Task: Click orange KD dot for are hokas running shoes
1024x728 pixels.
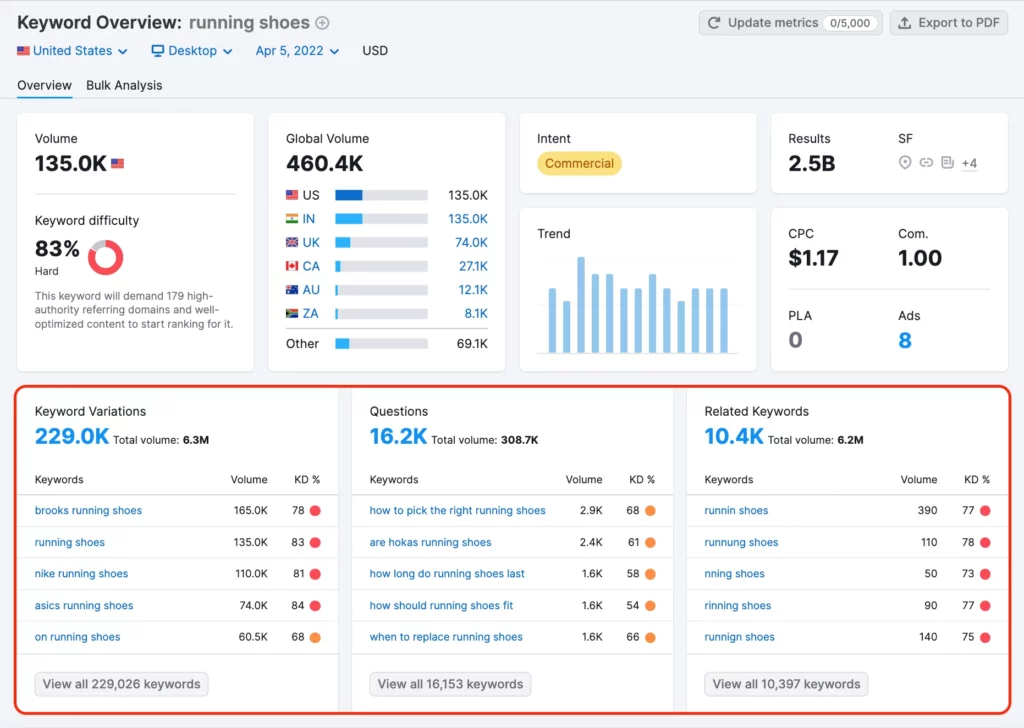Action: 650,543
